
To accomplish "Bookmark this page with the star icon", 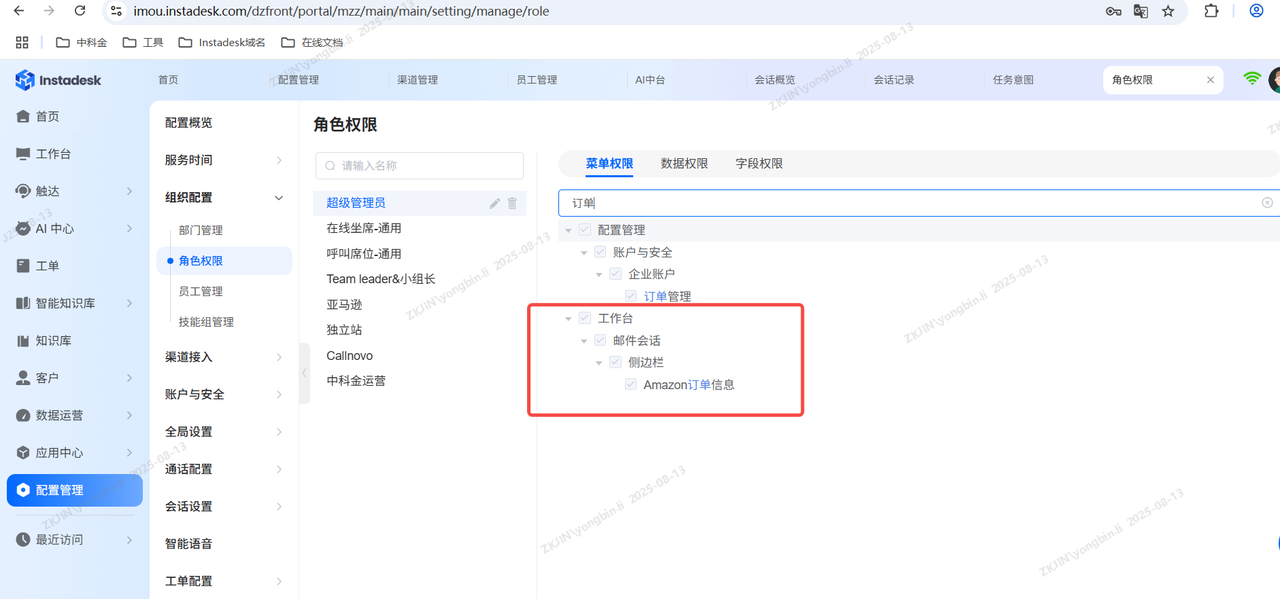I will (x=1168, y=12).
